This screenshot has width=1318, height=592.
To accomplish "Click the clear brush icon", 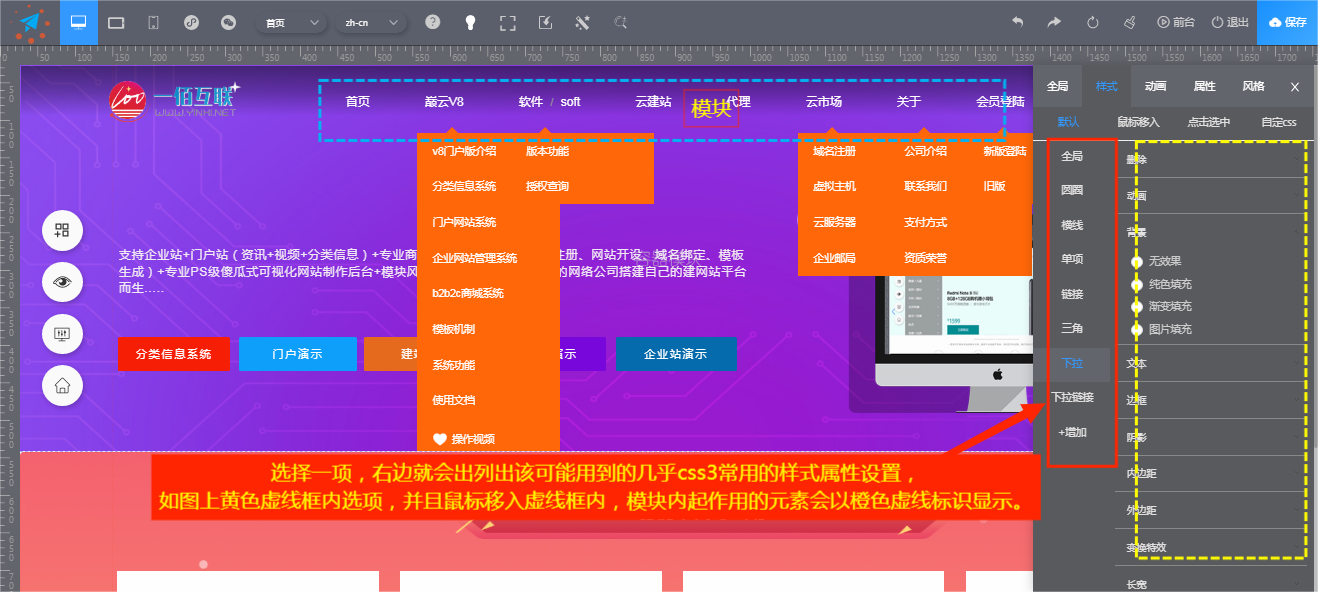I will click(1129, 22).
